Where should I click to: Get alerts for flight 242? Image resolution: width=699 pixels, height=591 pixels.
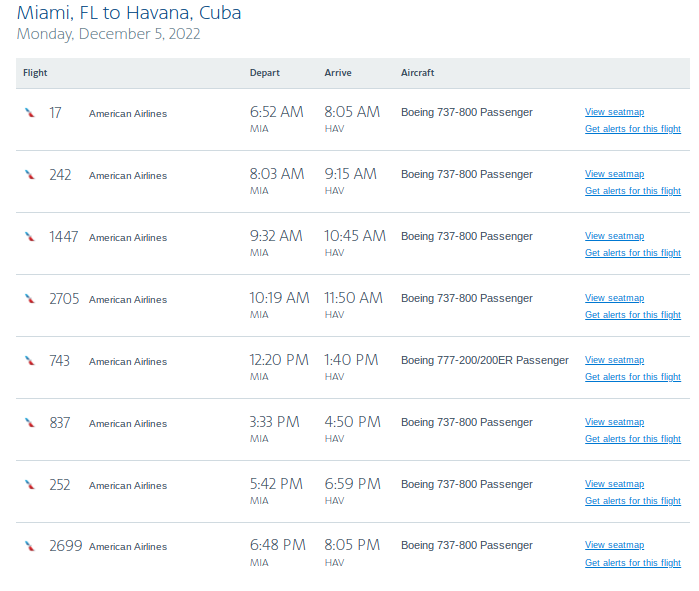[x=633, y=191]
